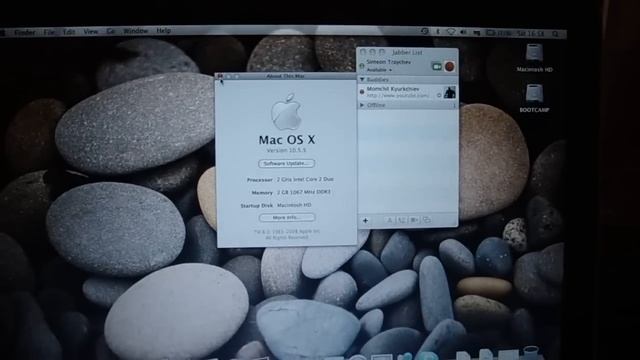The height and width of the screenshot is (360, 640).
Task: Open the View menu
Action: [x=91, y=31]
